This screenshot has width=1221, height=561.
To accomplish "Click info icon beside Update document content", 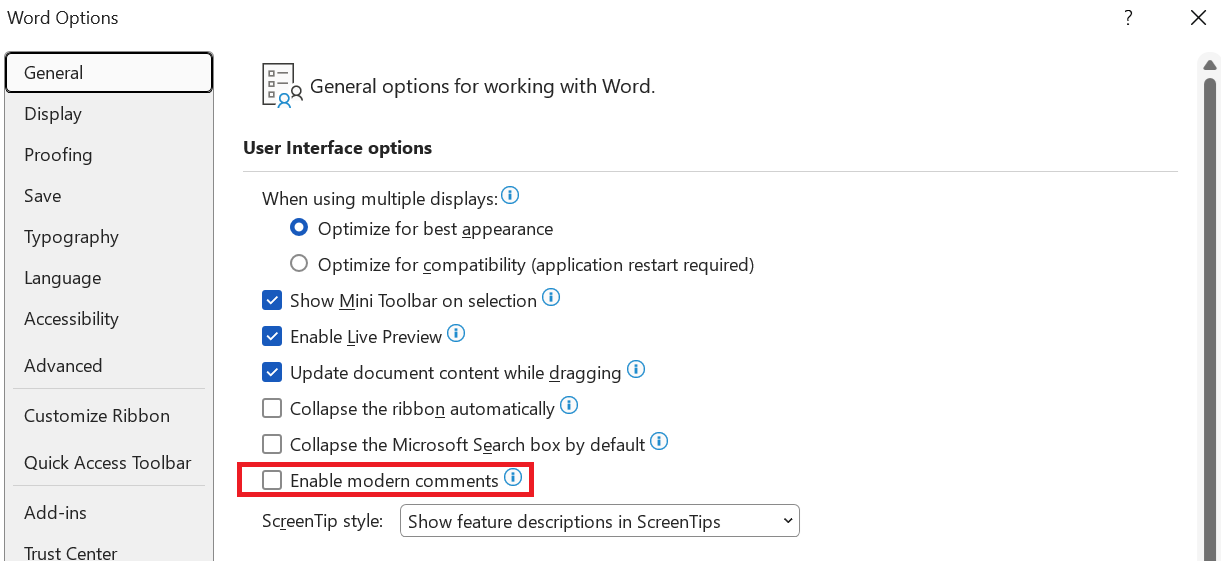I will [x=636, y=369].
